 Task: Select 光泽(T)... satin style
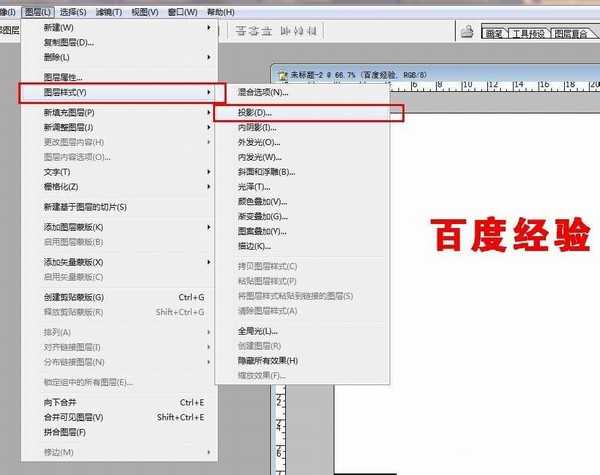click(x=302, y=187)
